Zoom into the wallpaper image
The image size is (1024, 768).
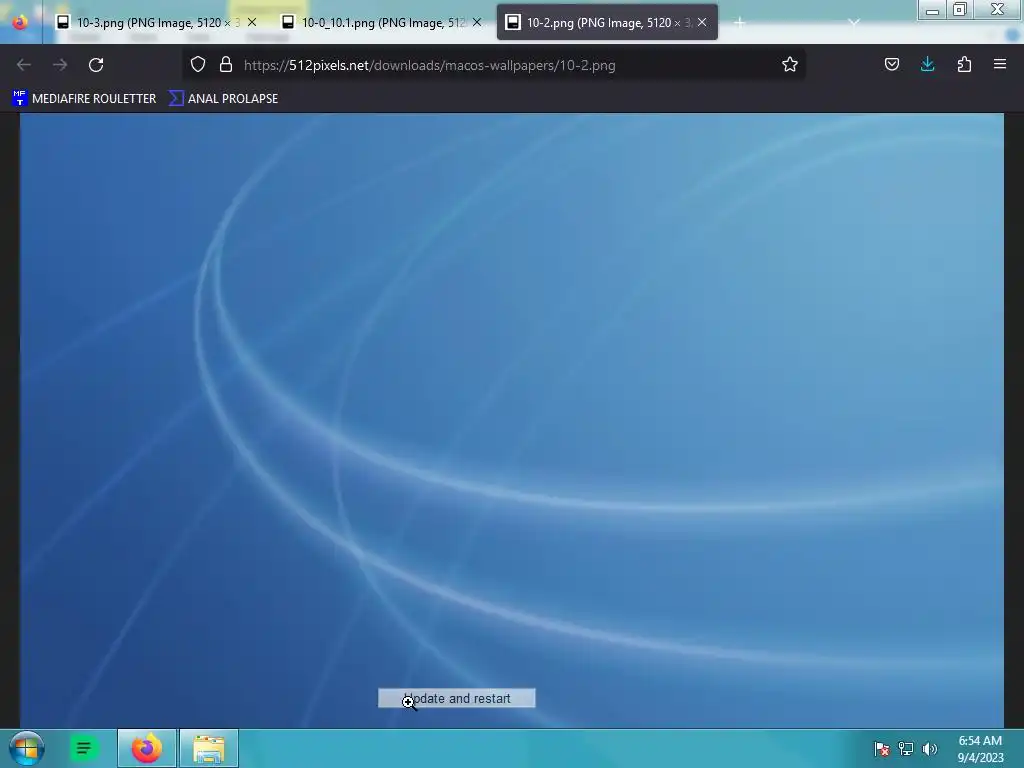(x=511, y=421)
